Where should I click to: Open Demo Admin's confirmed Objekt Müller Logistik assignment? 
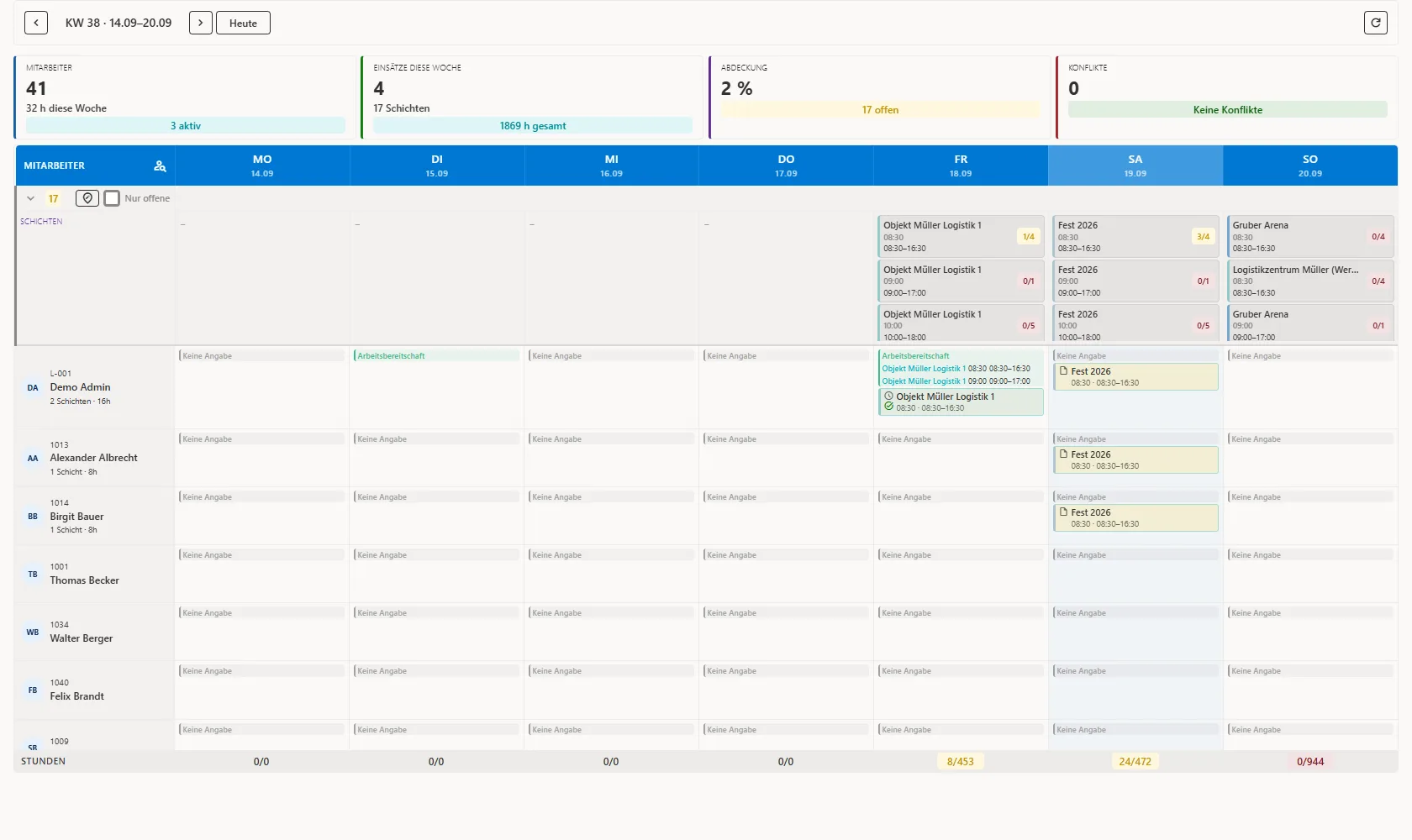(x=962, y=402)
